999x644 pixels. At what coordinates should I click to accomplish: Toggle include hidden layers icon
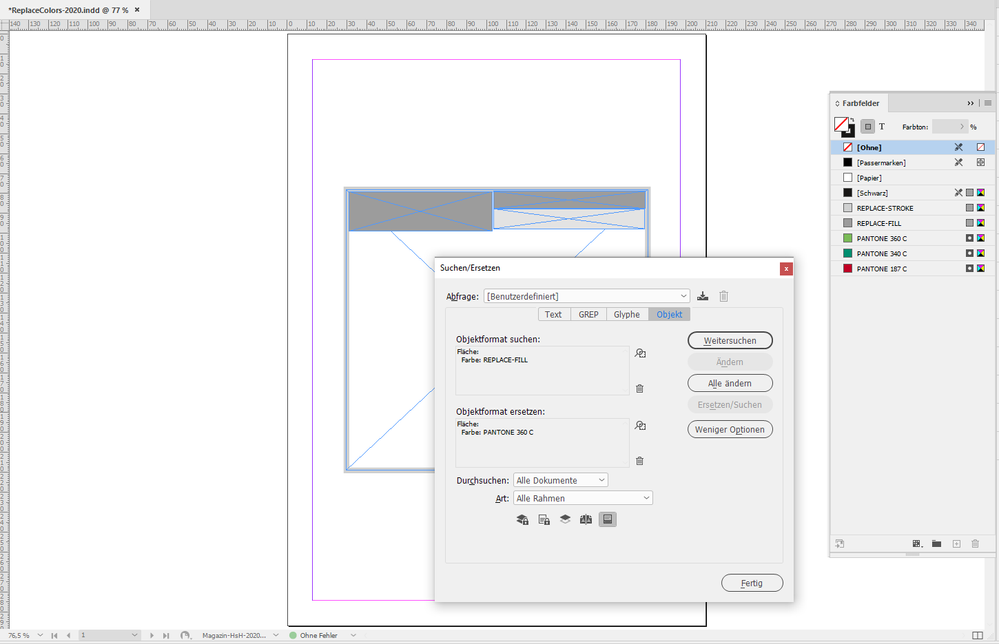pos(565,519)
